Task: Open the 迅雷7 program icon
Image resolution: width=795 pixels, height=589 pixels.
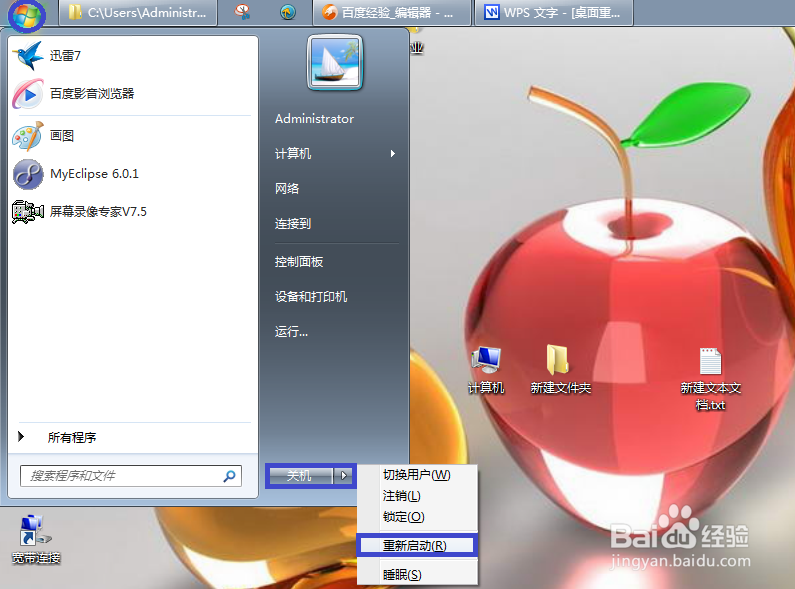Action: [x=28, y=55]
